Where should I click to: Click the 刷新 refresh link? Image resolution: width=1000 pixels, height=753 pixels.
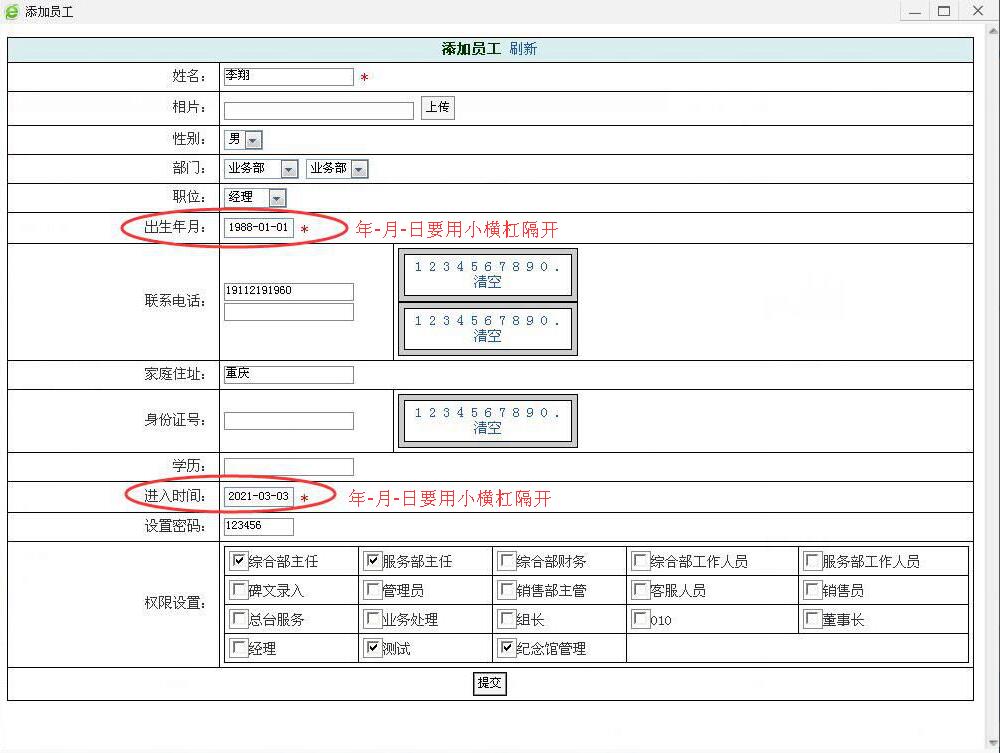click(x=523, y=48)
